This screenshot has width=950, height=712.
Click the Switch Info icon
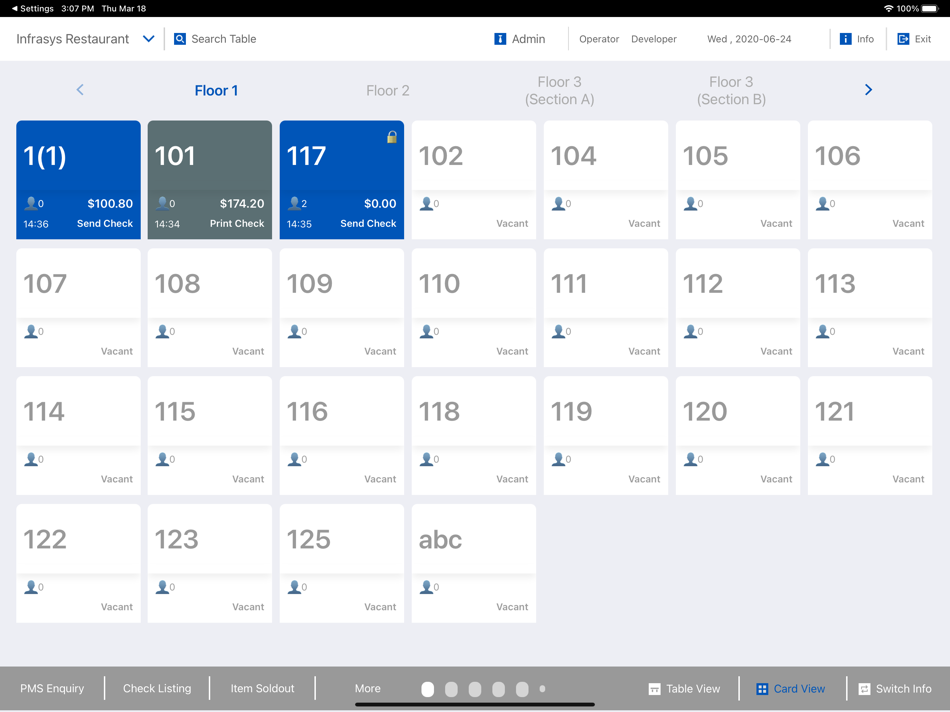point(865,689)
